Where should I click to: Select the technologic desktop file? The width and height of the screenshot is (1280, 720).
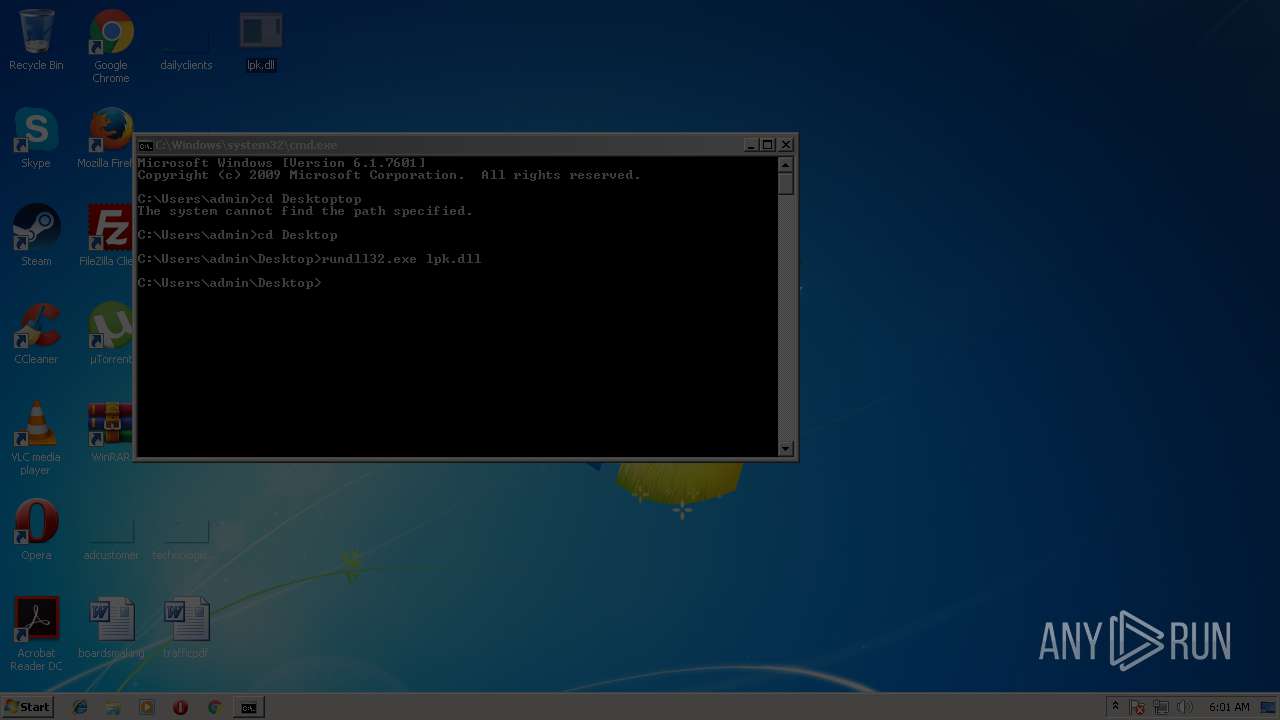pos(180,538)
